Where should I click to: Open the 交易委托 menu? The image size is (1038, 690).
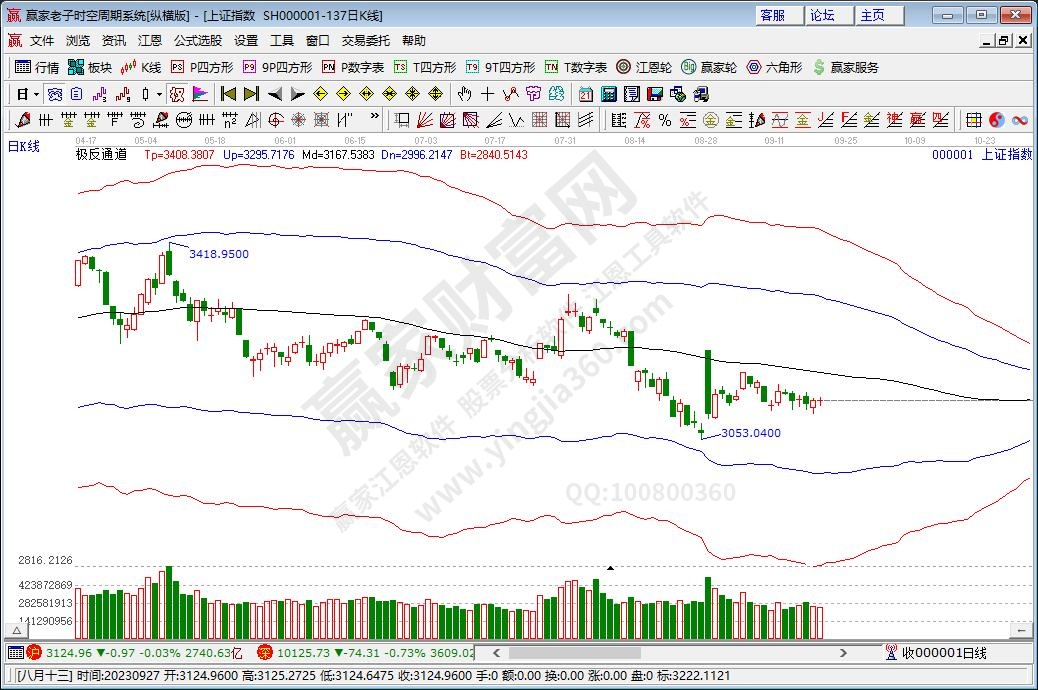click(366, 41)
